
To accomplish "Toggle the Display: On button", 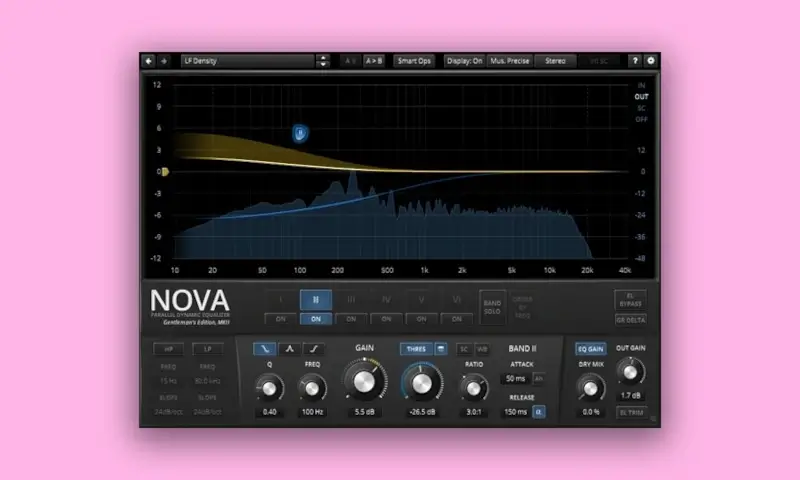I will coord(464,61).
